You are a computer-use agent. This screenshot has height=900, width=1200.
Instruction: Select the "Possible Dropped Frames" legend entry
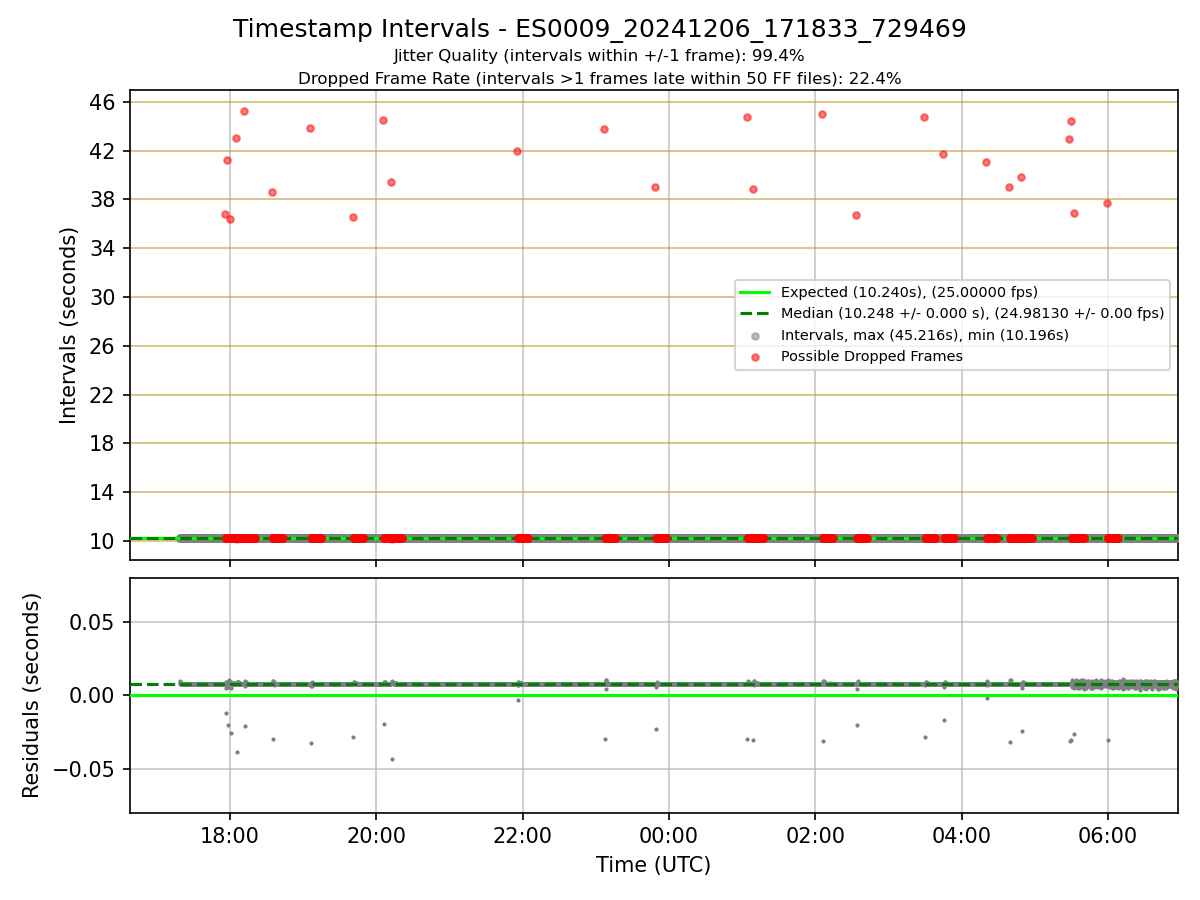click(871, 356)
